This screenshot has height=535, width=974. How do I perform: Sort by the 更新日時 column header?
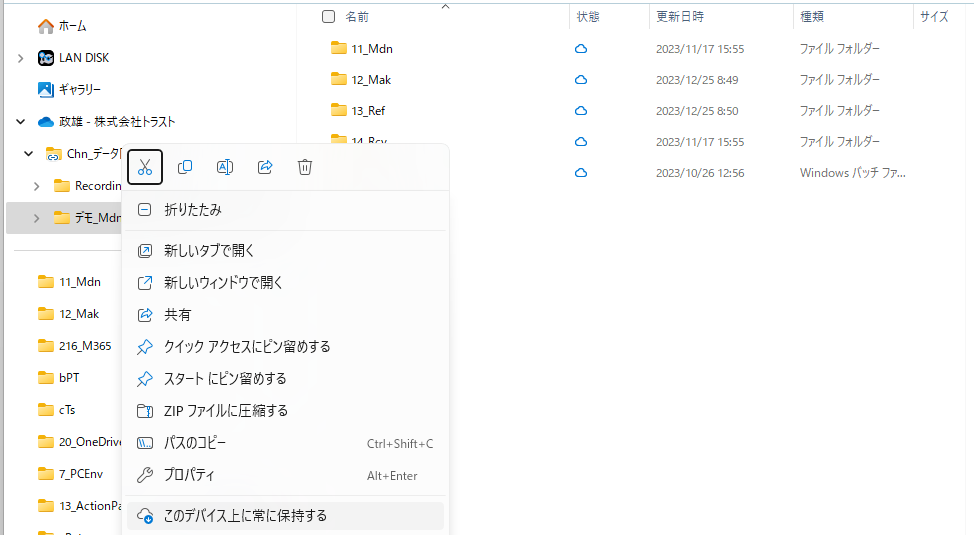click(x=680, y=16)
